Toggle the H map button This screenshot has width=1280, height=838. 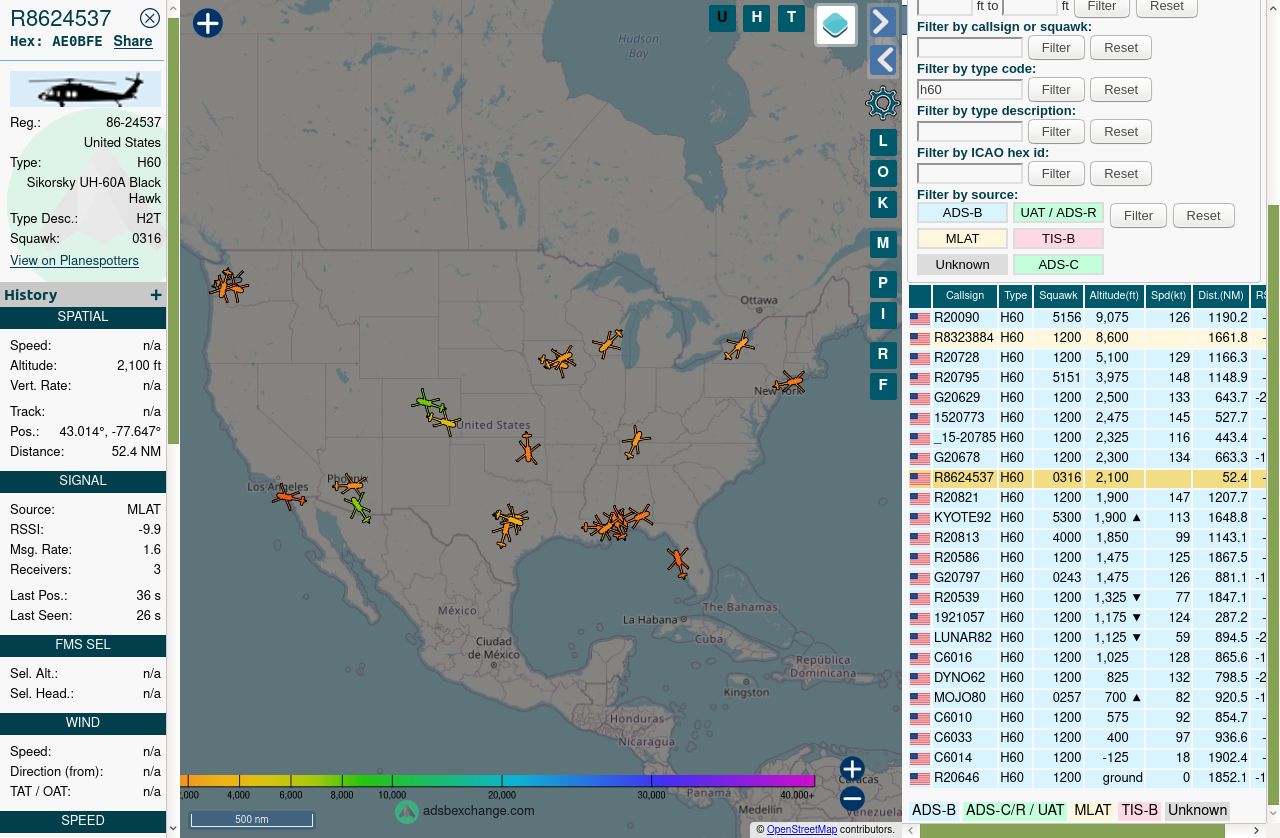tap(757, 18)
